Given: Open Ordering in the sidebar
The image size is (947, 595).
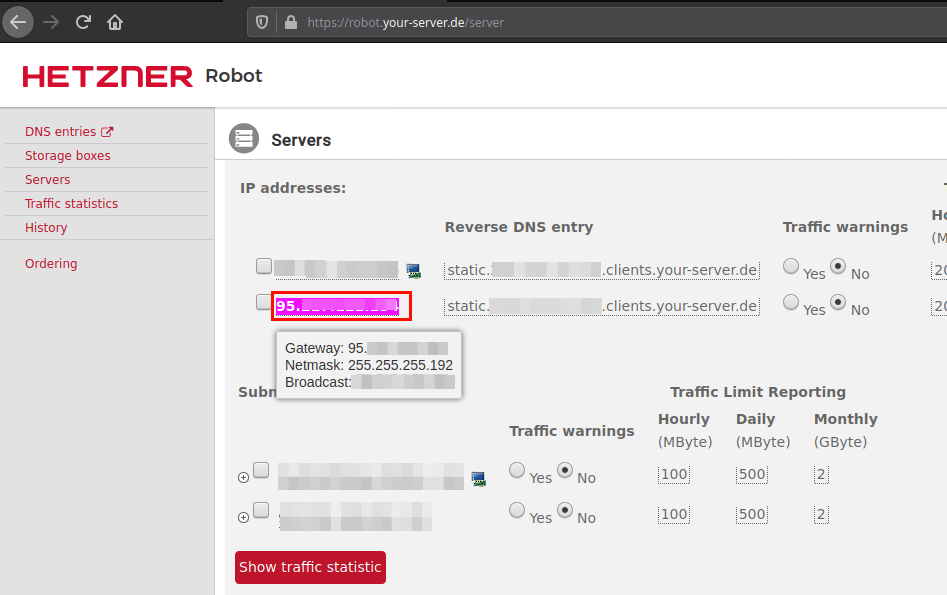Looking at the screenshot, I should (51, 263).
